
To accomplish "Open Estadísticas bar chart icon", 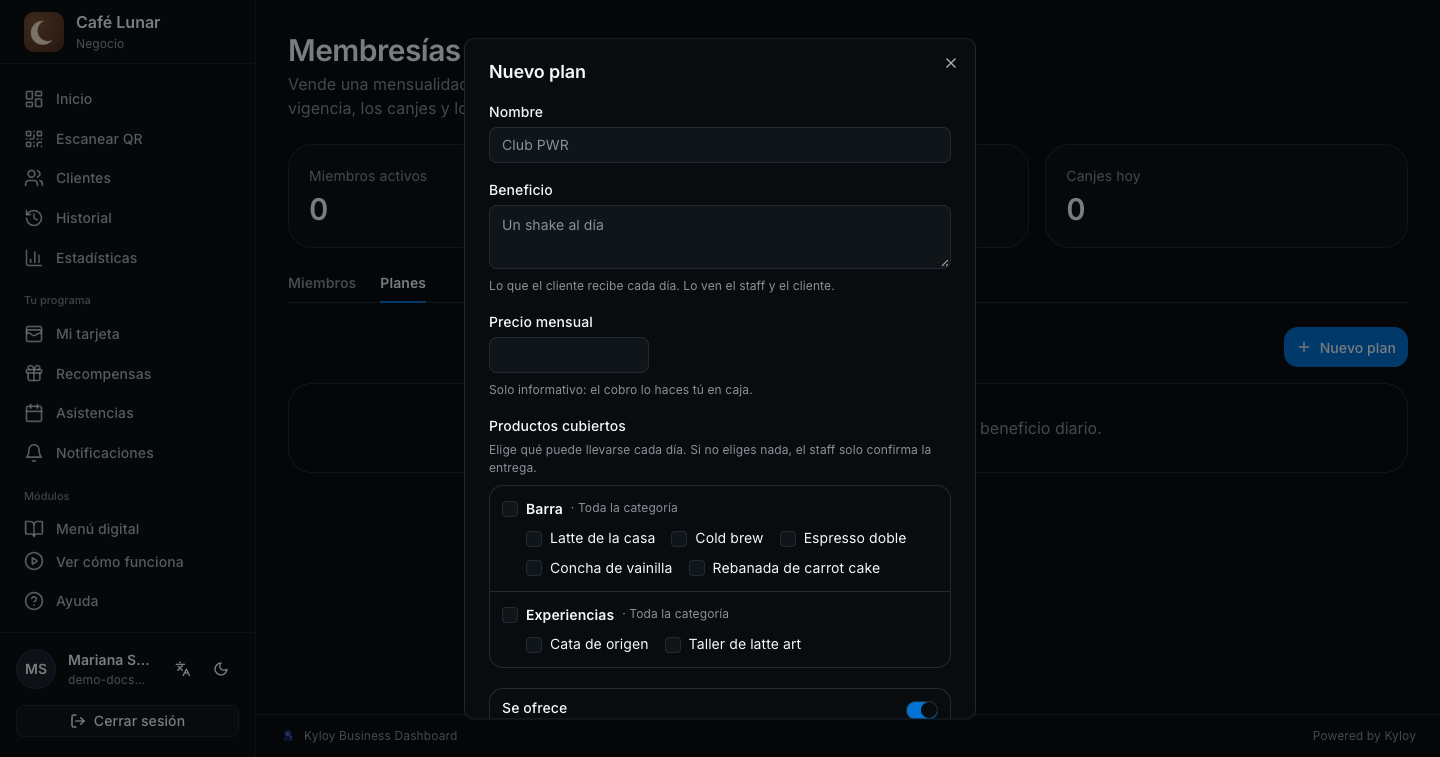I will point(34,258).
